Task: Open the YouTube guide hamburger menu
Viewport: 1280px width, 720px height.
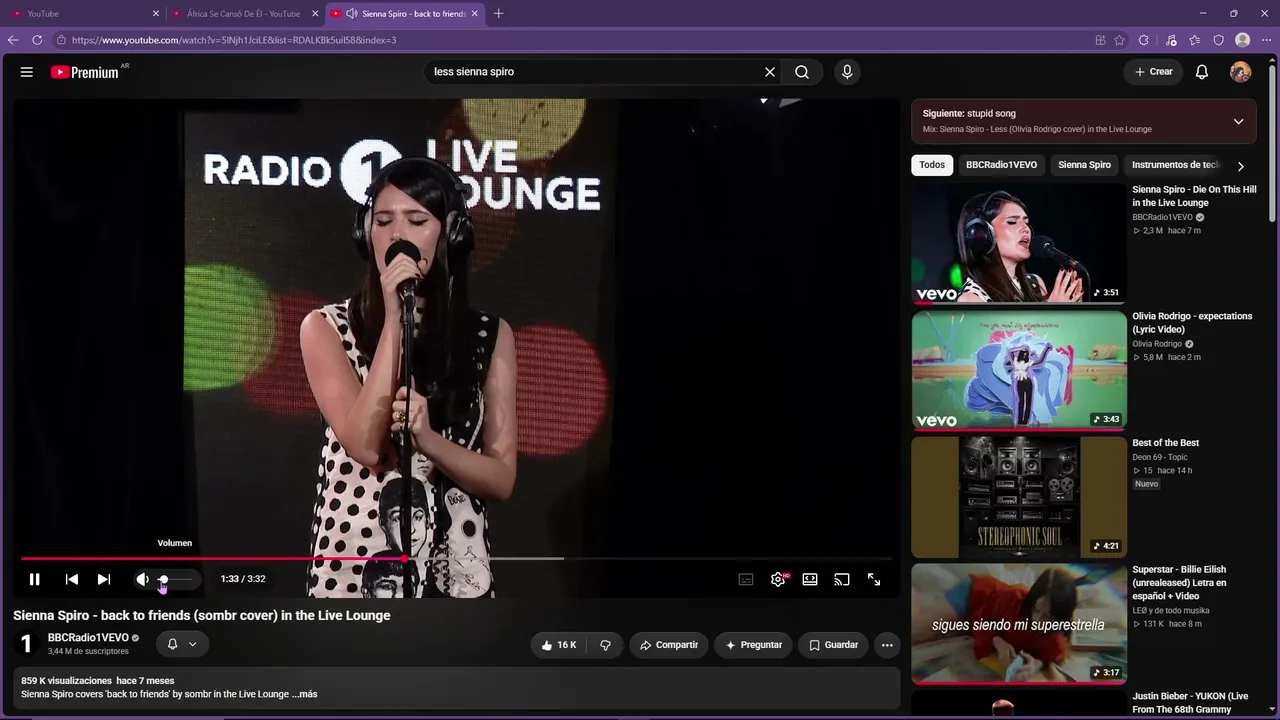Action: tap(27, 72)
